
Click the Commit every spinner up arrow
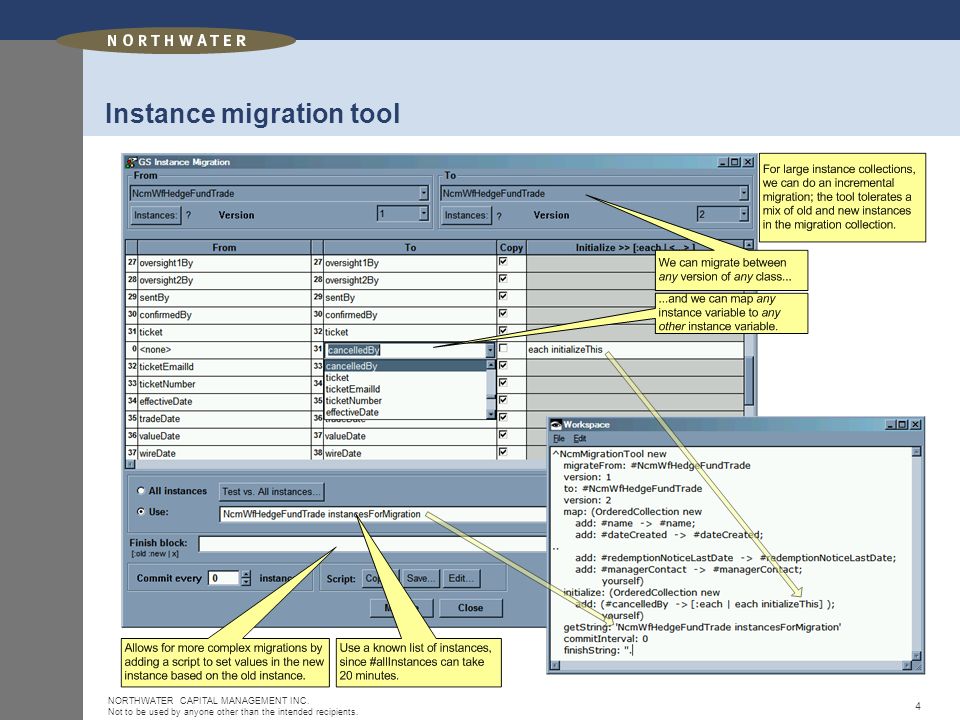pyautogui.click(x=246, y=574)
